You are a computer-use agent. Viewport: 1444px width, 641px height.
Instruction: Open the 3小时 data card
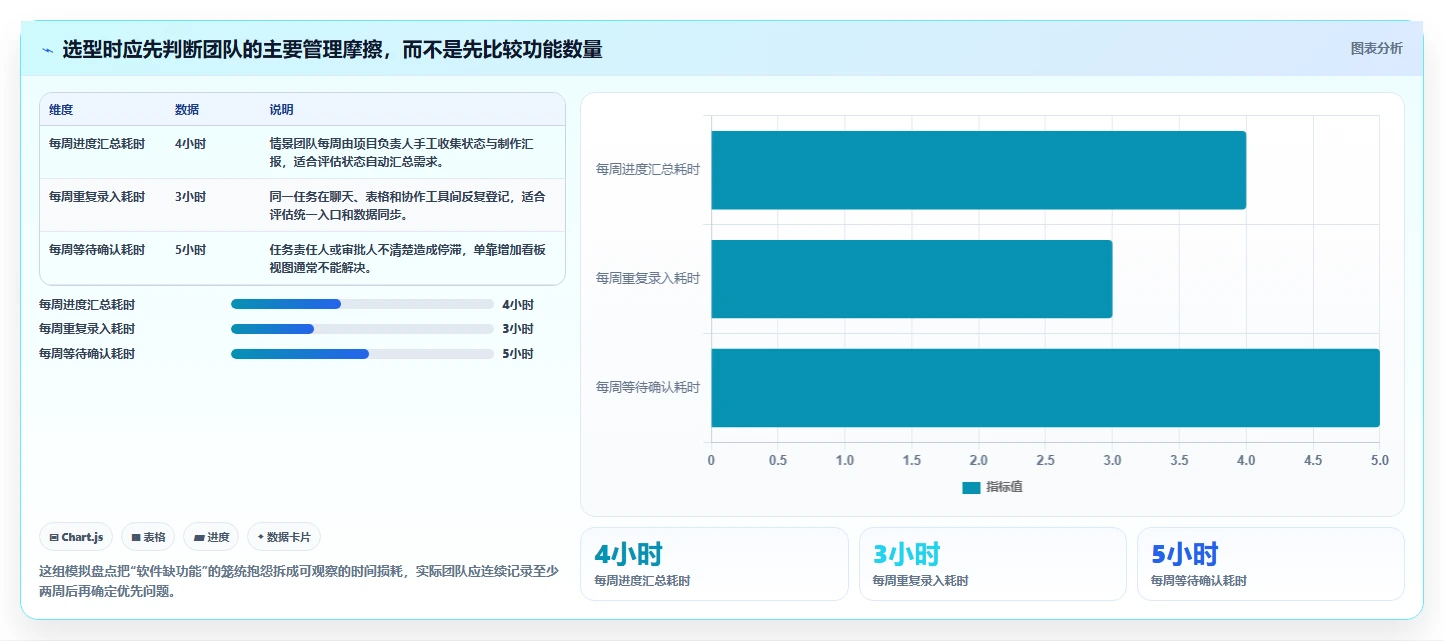coord(993,564)
